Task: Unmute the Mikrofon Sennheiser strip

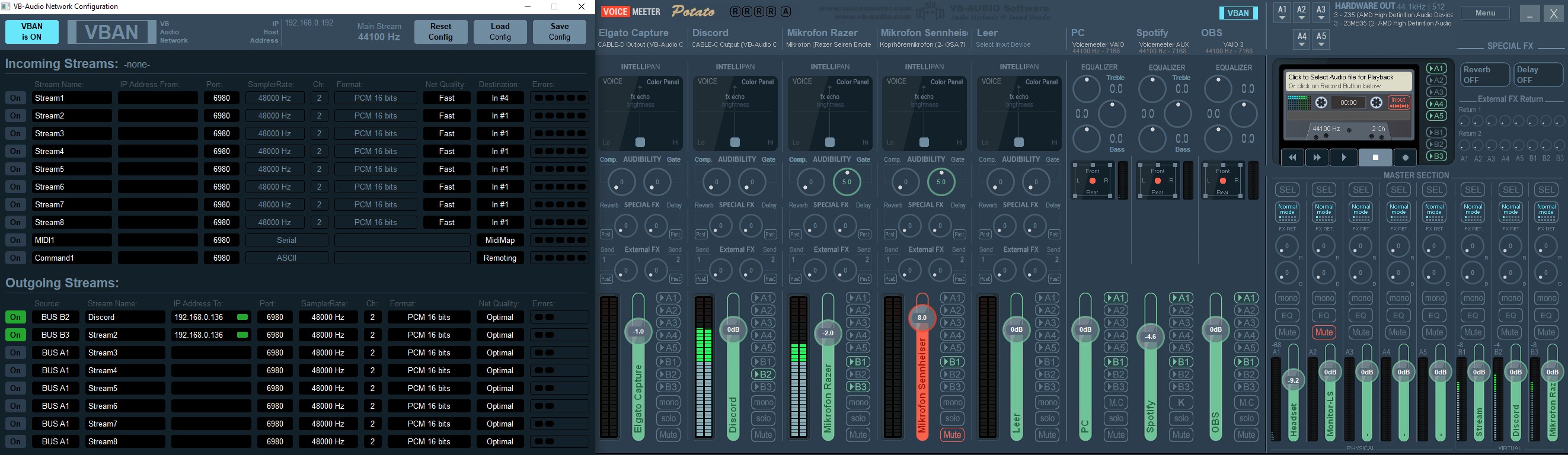Action: click(952, 434)
